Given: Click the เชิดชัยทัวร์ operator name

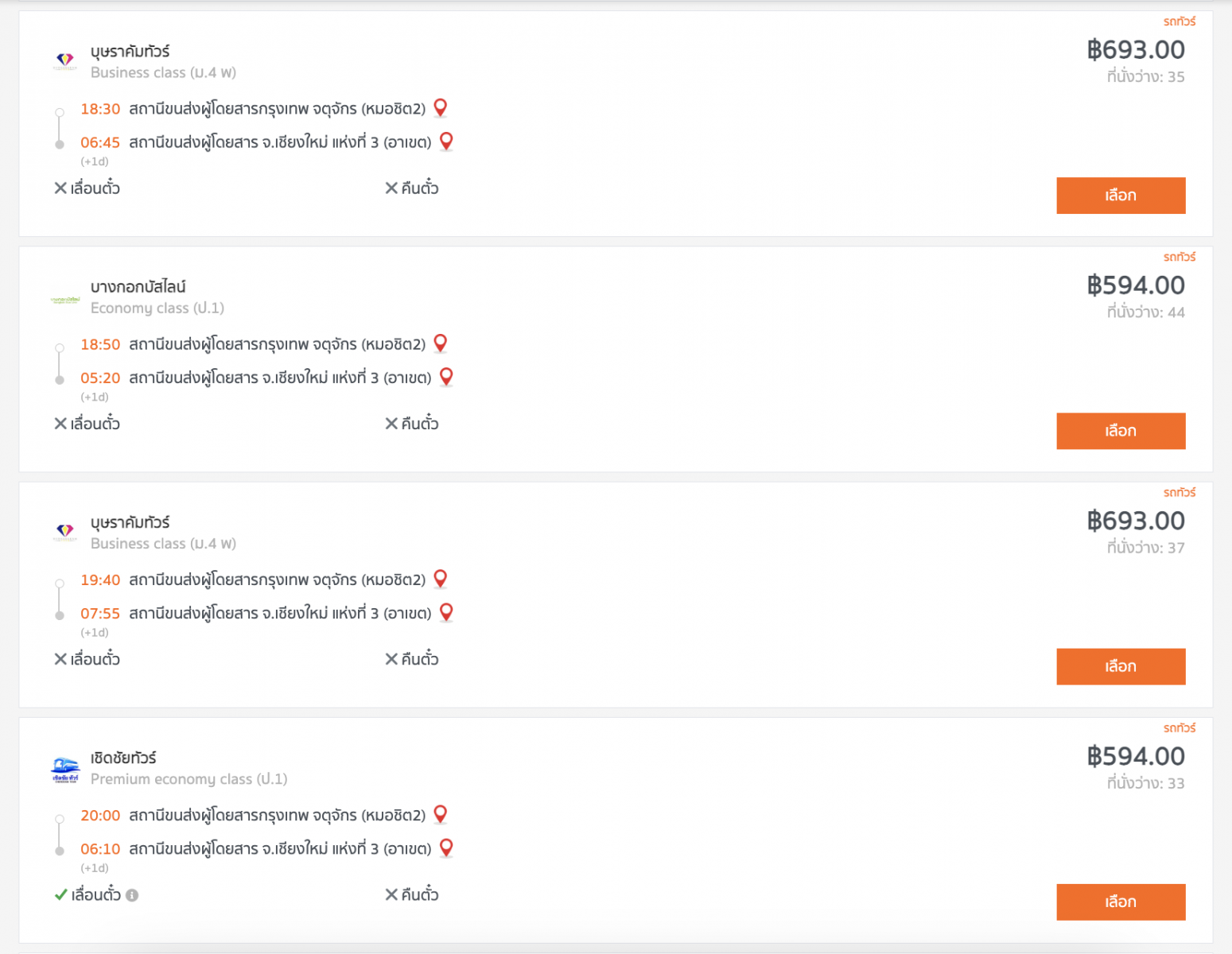Looking at the screenshot, I should pos(123,758).
